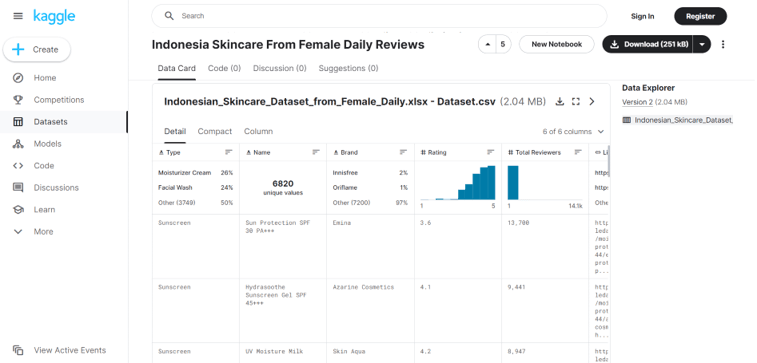Click the View Active Events icon
The width and height of the screenshot is (757, 363).
coord(18,350)
